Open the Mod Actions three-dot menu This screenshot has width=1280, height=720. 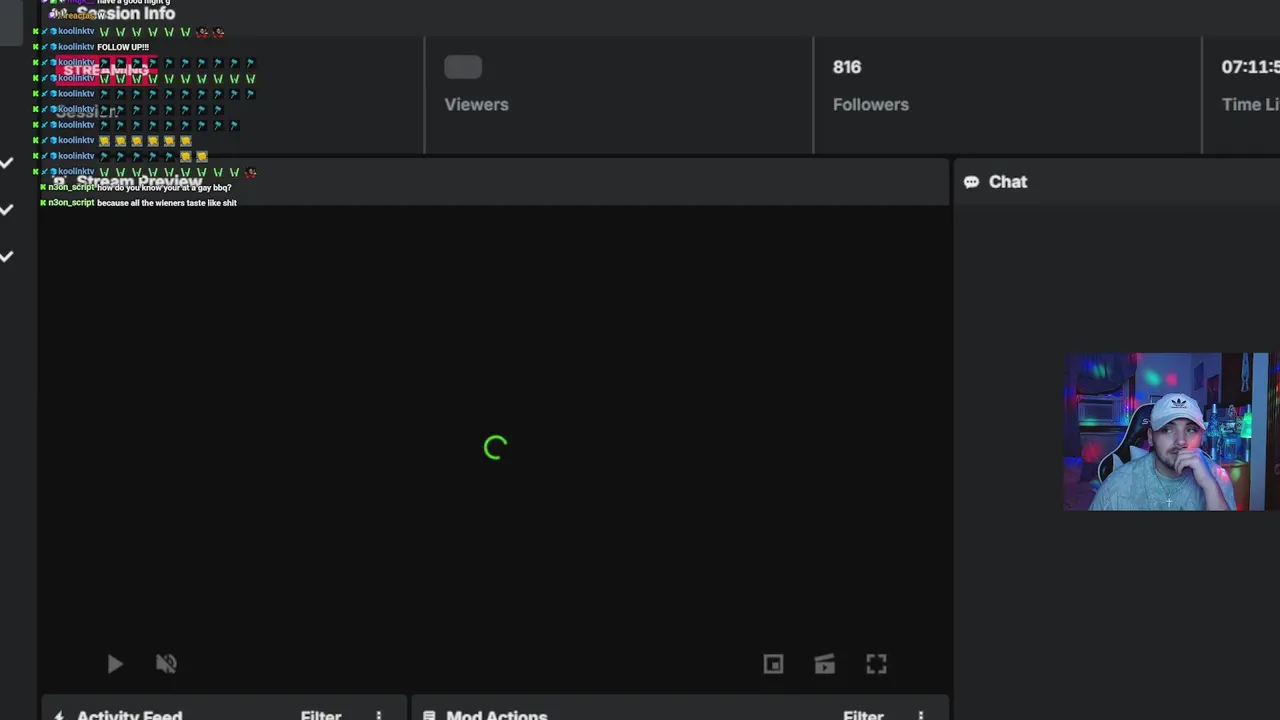920,715
